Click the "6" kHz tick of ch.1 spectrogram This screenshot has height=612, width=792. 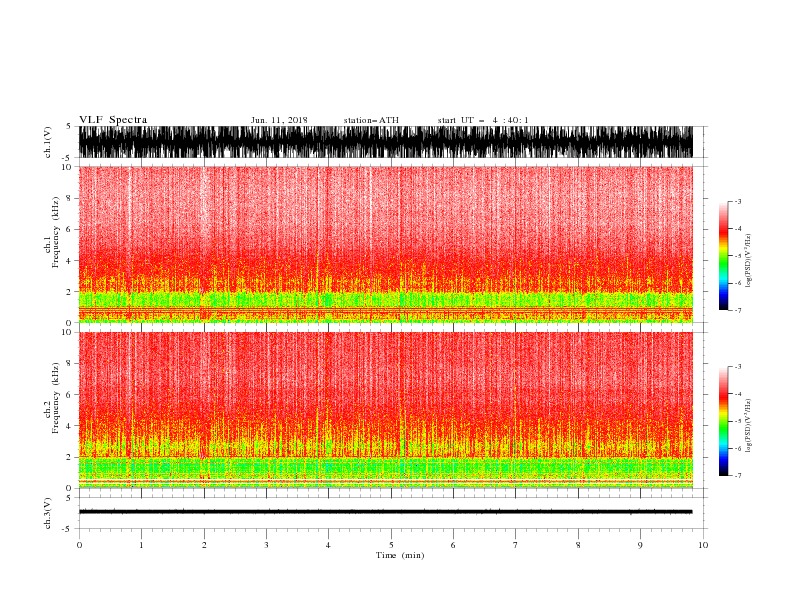click(x=69, y=229)
